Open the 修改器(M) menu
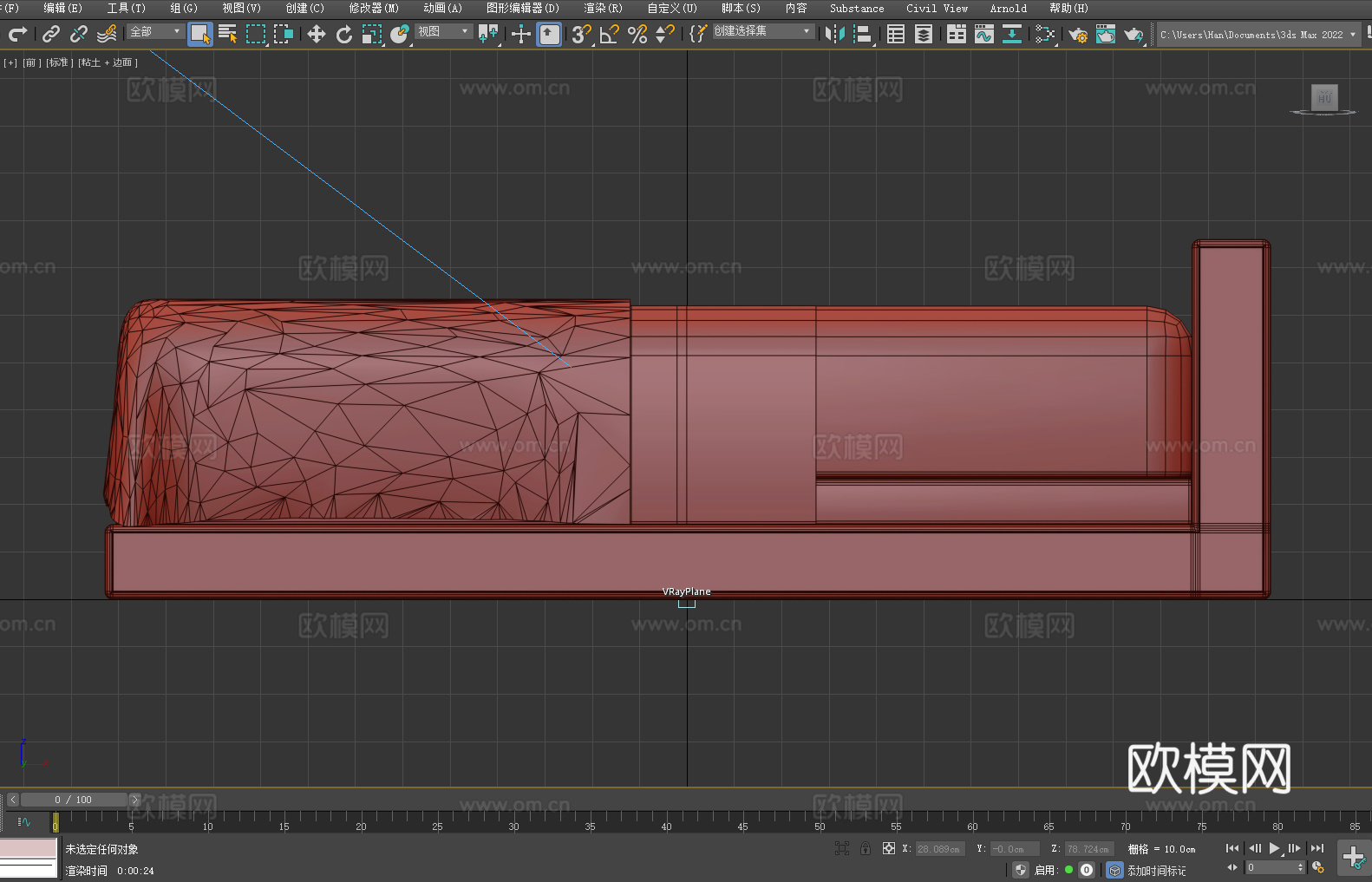Screen dimensions: 1372x882 point(374,8)
